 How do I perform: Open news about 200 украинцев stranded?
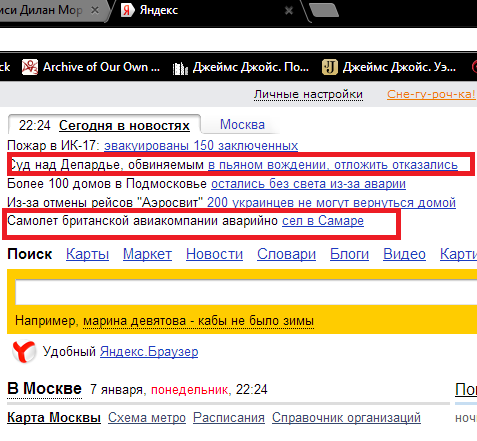(331, 202)
